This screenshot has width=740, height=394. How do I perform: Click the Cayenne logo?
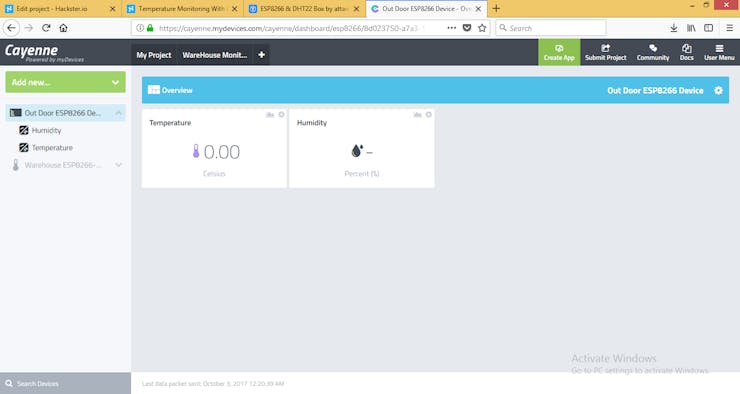[x=44, y=52]
